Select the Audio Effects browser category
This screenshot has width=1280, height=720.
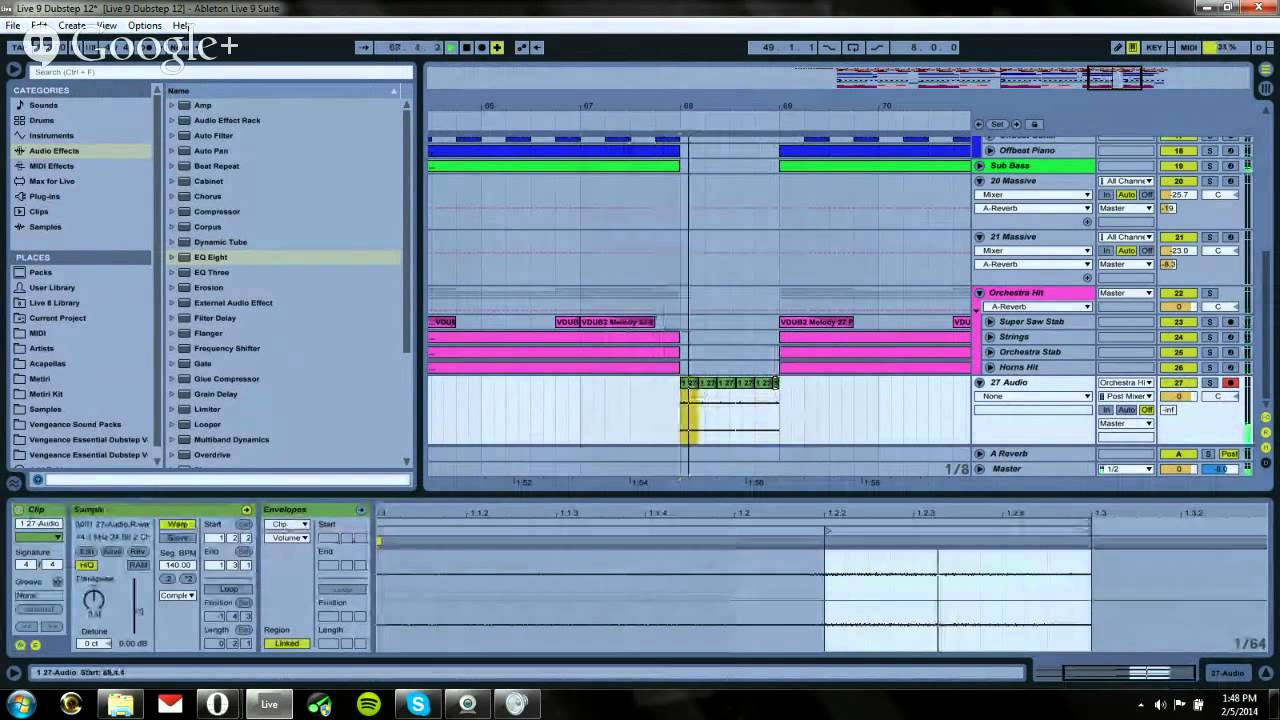click(54, 151)
